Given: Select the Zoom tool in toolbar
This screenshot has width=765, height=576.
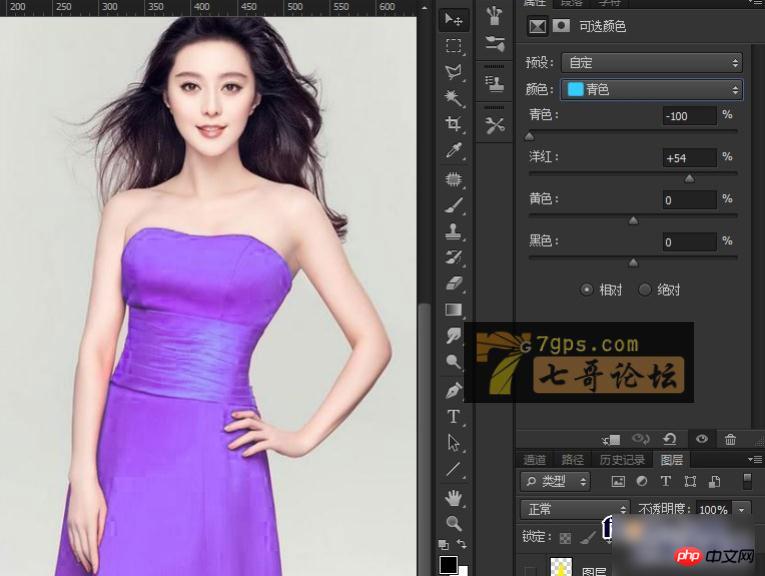Looking at the screenshot, I should pyautogui.click(x=453, y=523).
